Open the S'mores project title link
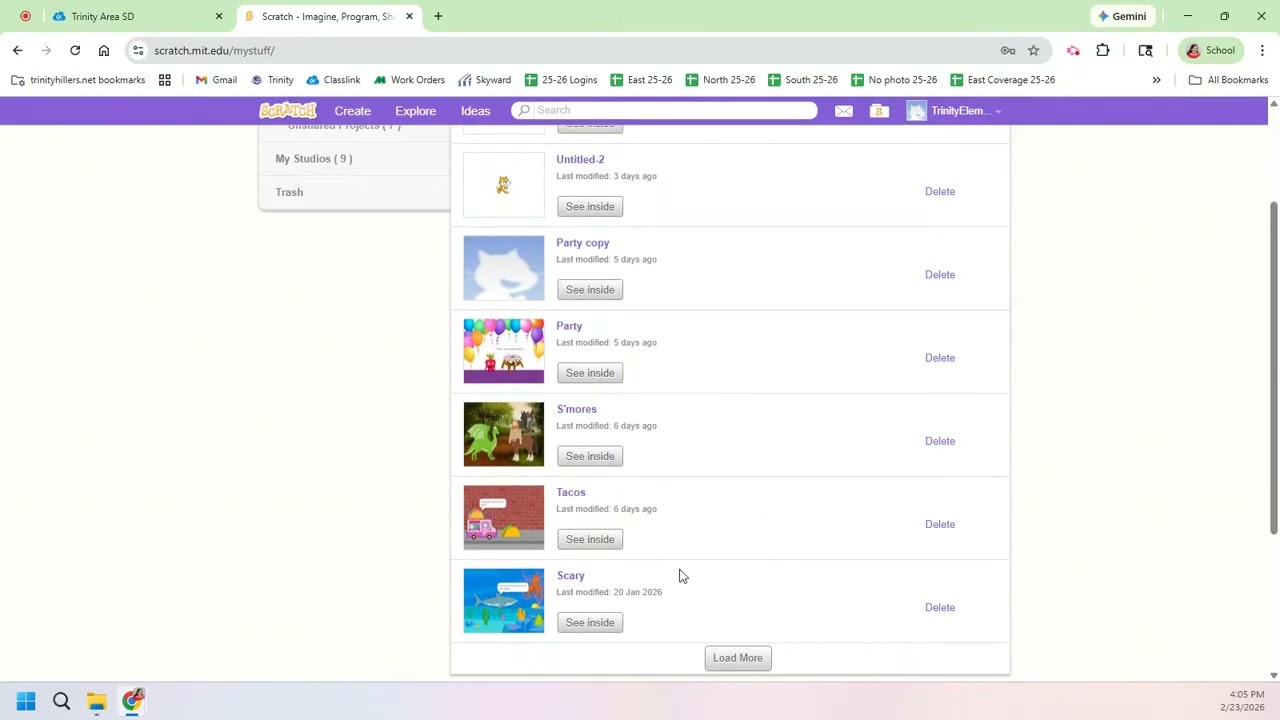Image resolution: width=1280 pixels, height=720 pixels. (577, 409)
